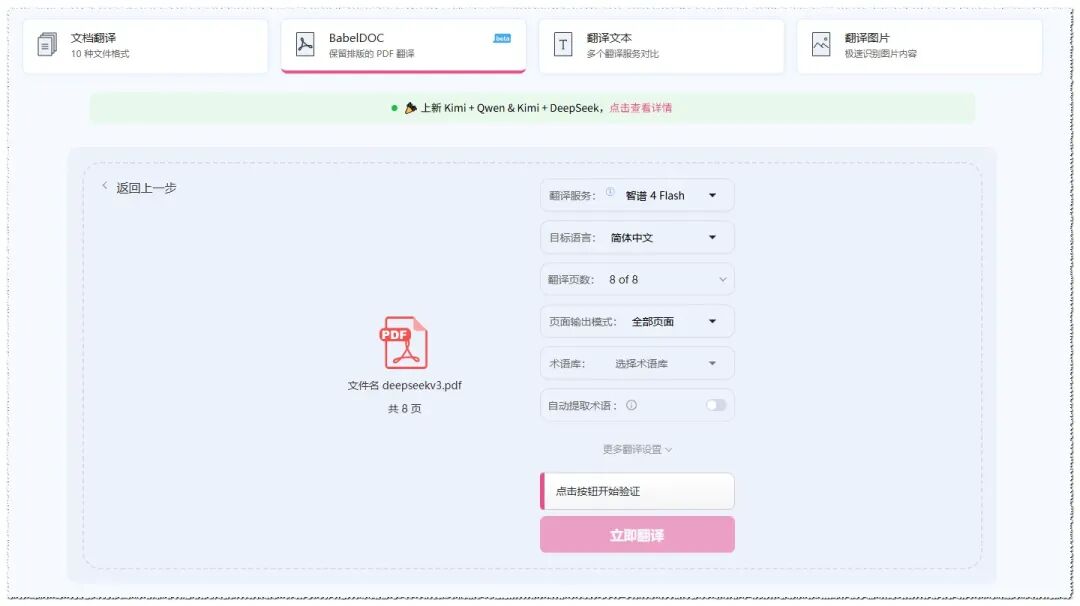This screenshot has height=606, width=1080.
Task: Click the beta badge on BabelDOC tab
Action: coord(502,39)
